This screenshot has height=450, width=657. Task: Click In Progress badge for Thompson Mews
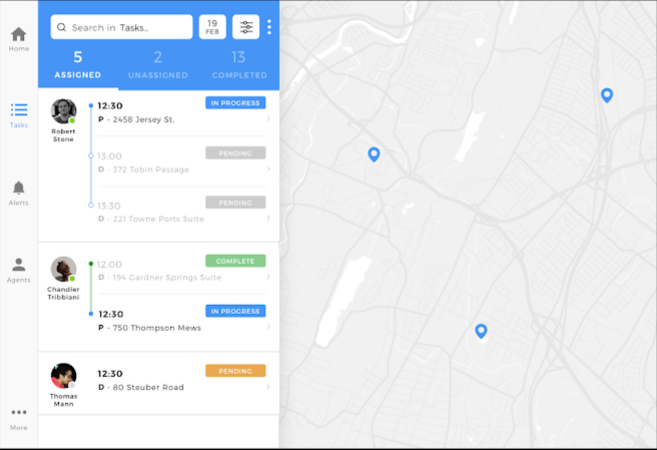click(x=235, y=311)
